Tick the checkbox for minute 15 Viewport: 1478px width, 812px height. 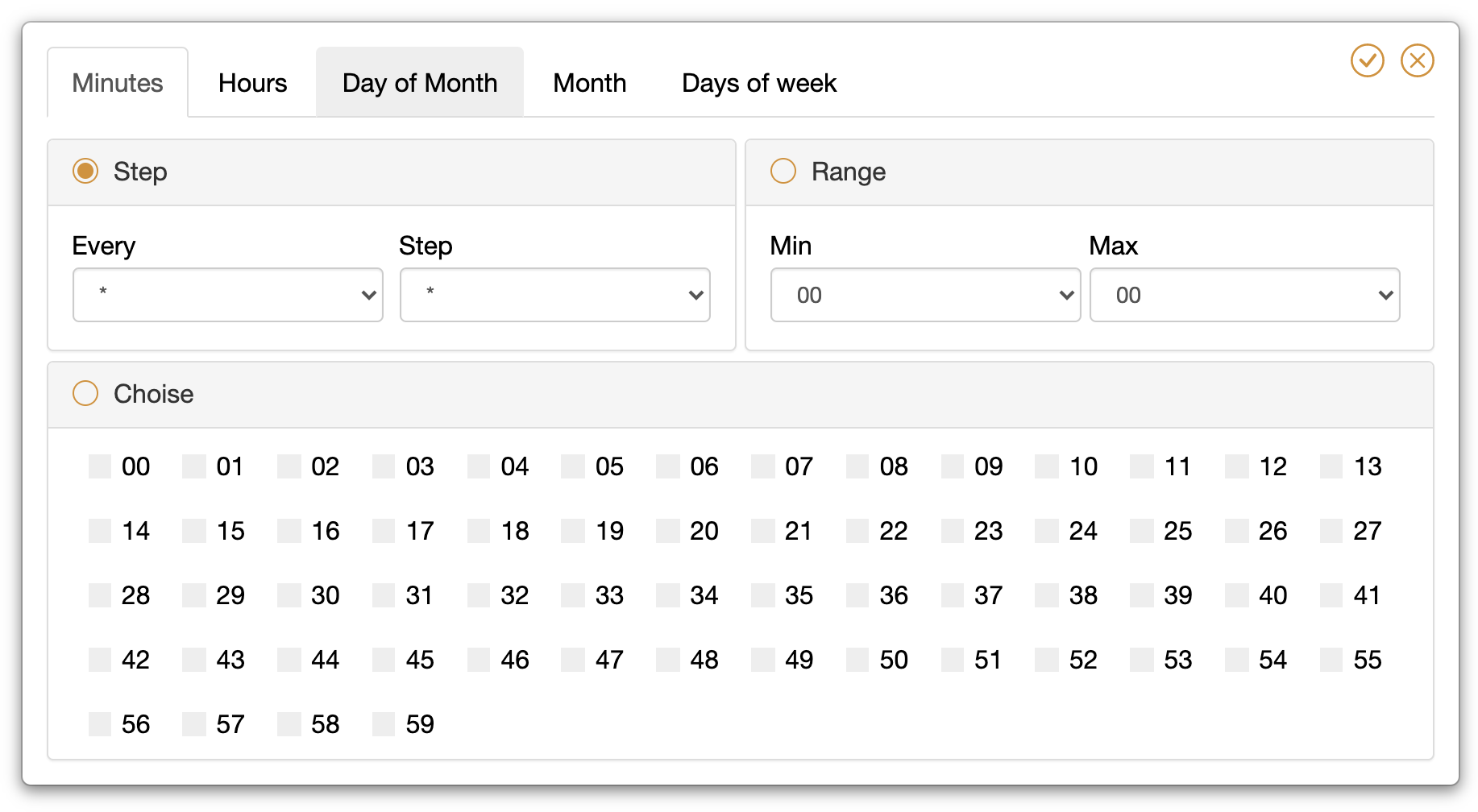[194, 531]
